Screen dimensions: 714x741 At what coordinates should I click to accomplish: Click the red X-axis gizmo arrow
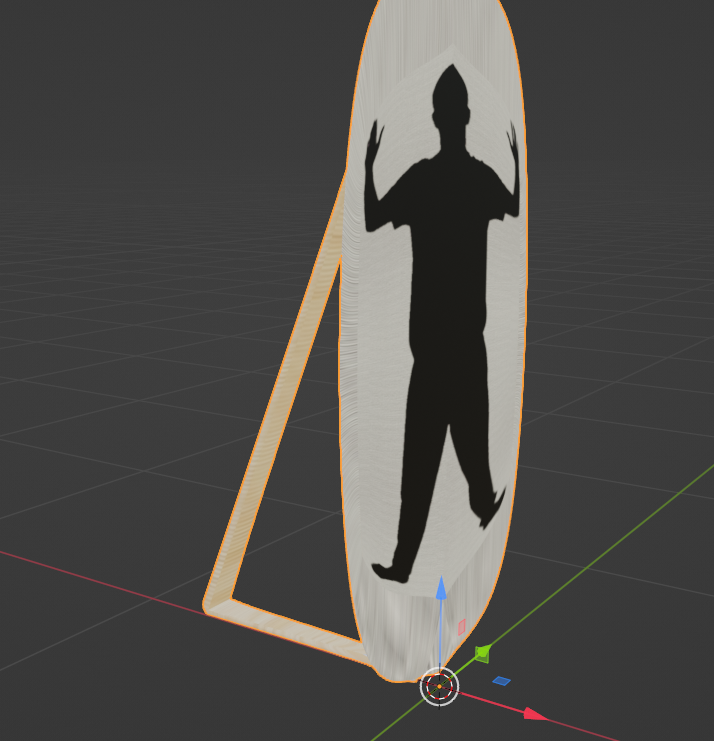tap(535, 715)
